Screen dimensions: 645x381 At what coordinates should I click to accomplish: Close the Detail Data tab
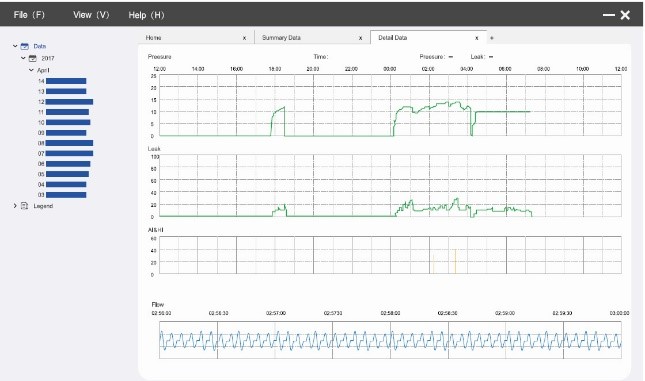tap(476, 38)
